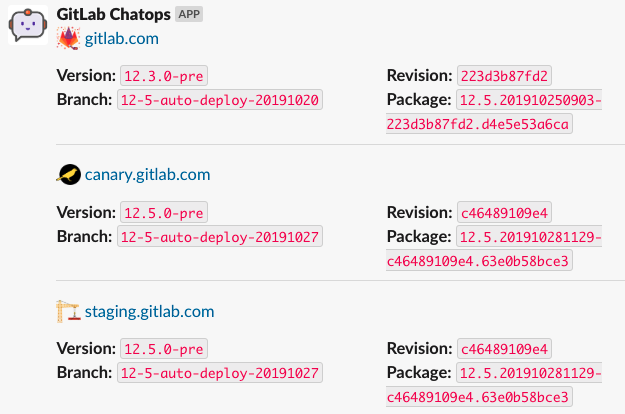Open the staging.gitlab.com link

149,311
